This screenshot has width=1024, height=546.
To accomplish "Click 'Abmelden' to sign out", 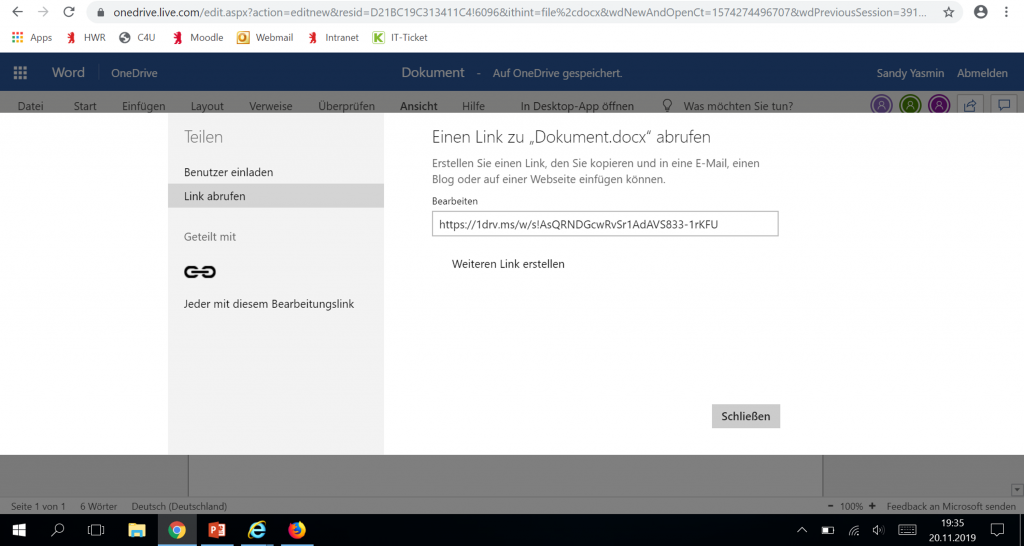I will tap(982, 73).
